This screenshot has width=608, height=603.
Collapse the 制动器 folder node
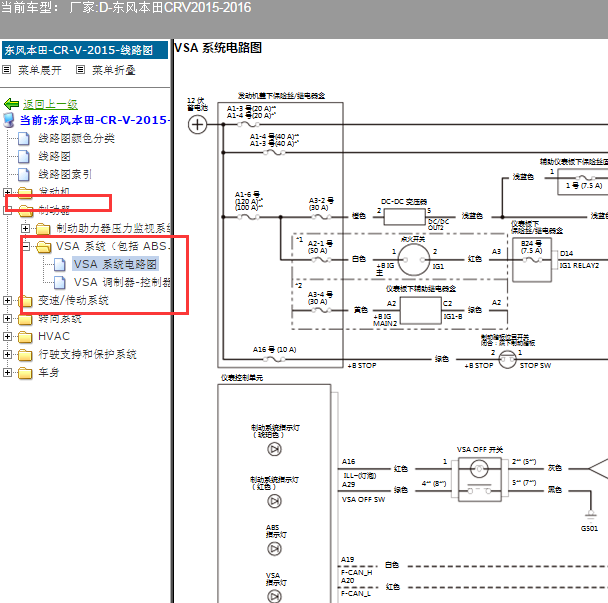(x=7, y=210)
